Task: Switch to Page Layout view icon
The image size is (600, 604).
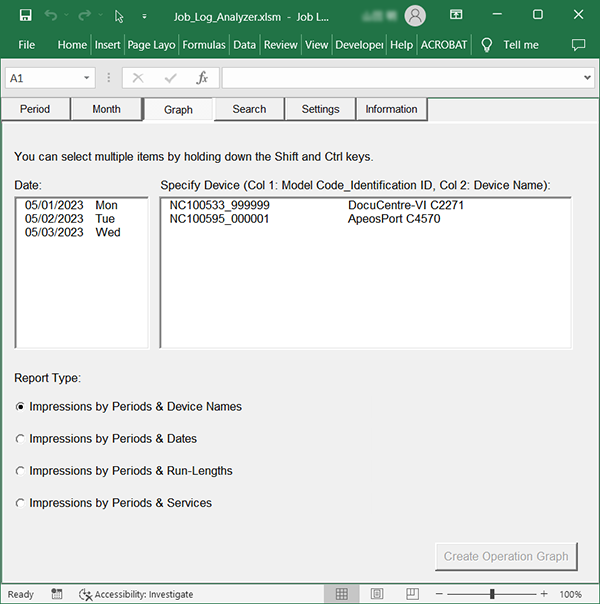Action: (377, 594)
